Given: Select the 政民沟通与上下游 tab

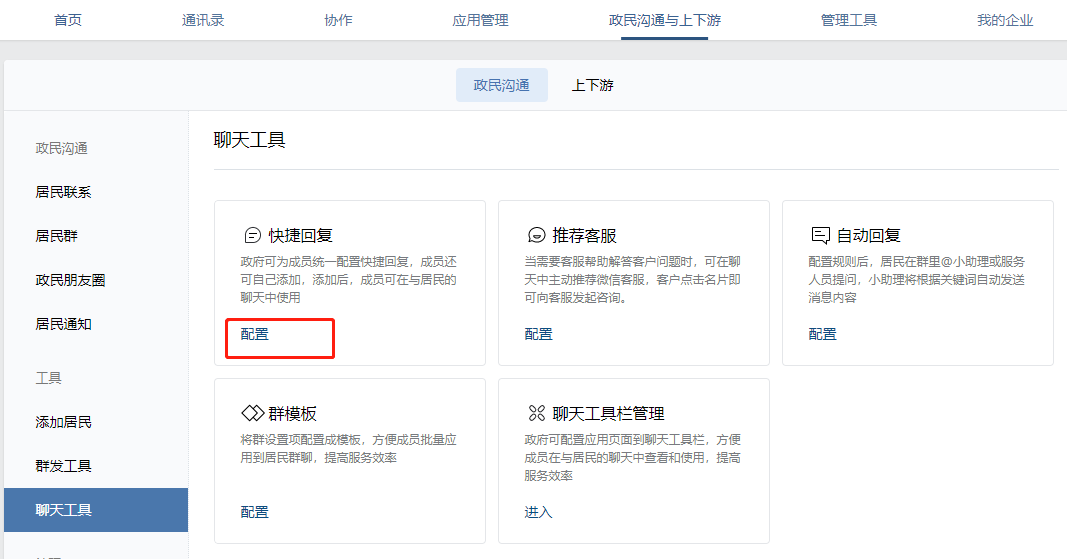Looking at the screenshot, I should [665, 20].
